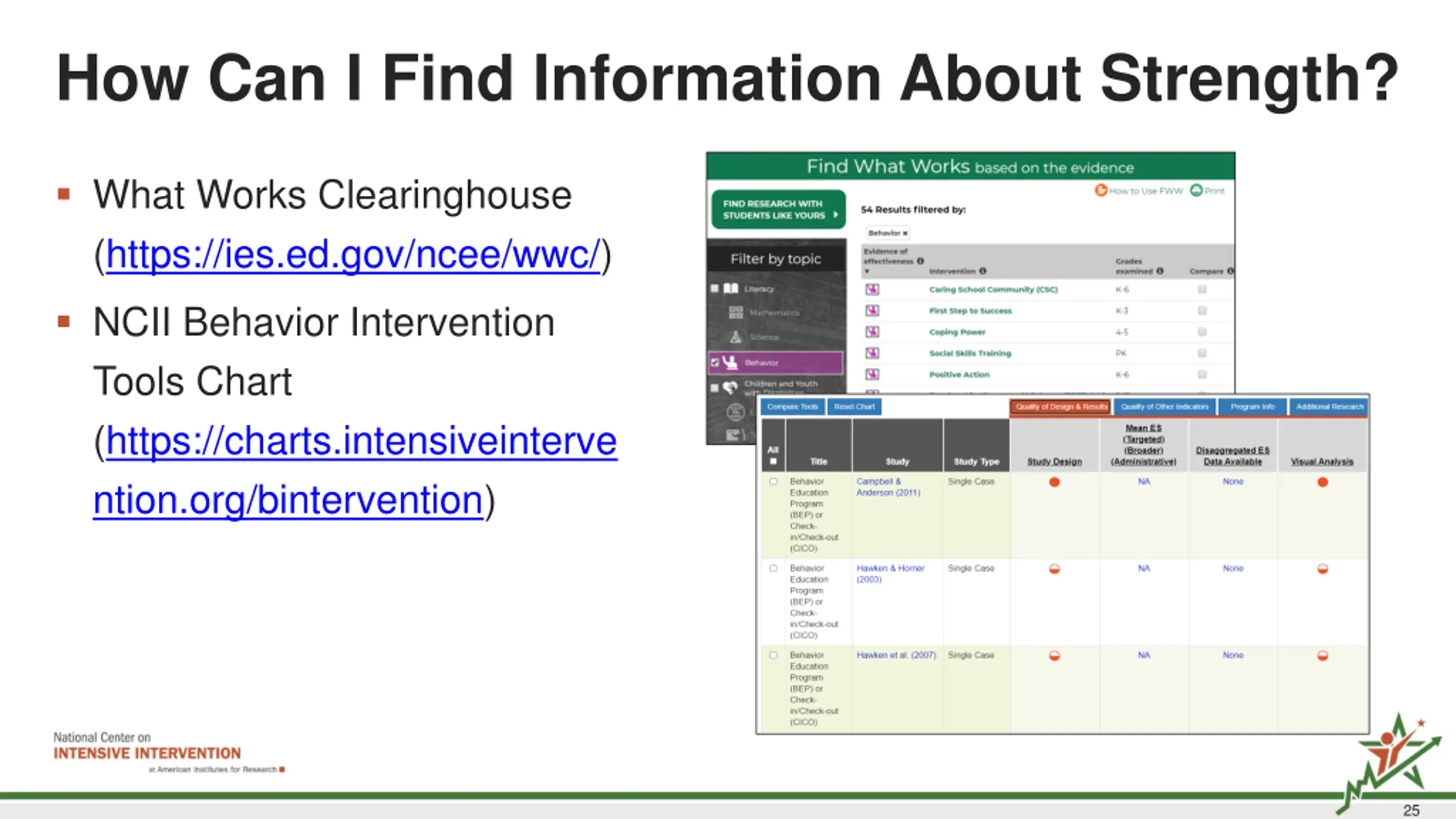Open the Program Info tab
The image size is (1456, 819).
point(1252,407)
